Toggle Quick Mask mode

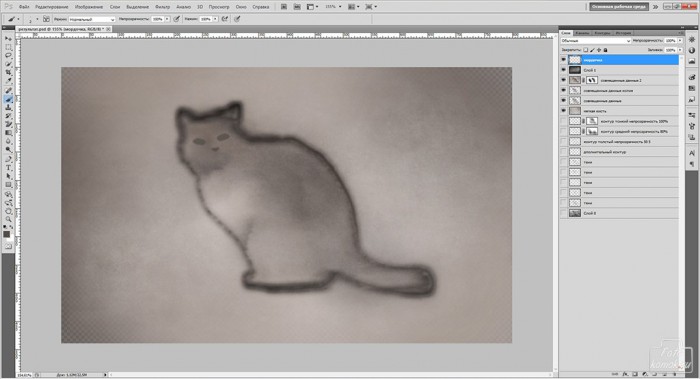click(x=8, y=246)
